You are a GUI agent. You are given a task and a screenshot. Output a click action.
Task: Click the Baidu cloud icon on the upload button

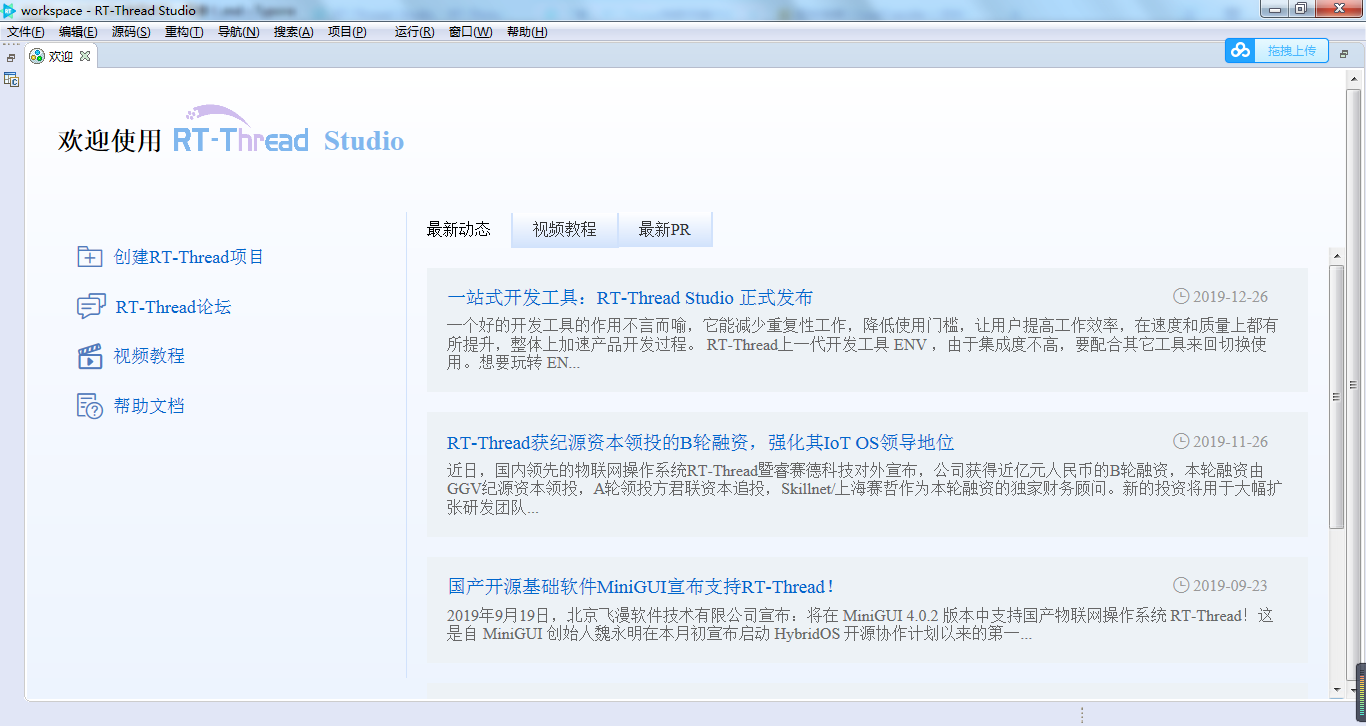pos(1240,50)
